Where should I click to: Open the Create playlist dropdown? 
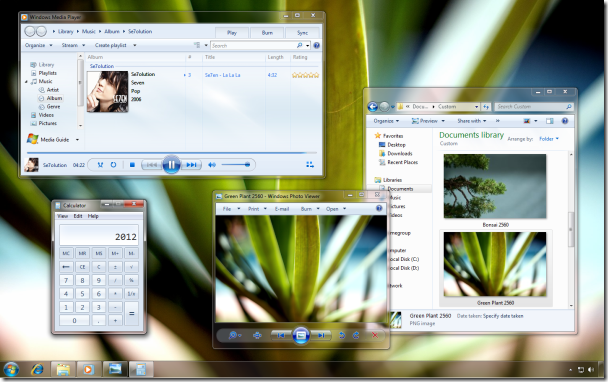pyautogui.click(x=116, y=45)
